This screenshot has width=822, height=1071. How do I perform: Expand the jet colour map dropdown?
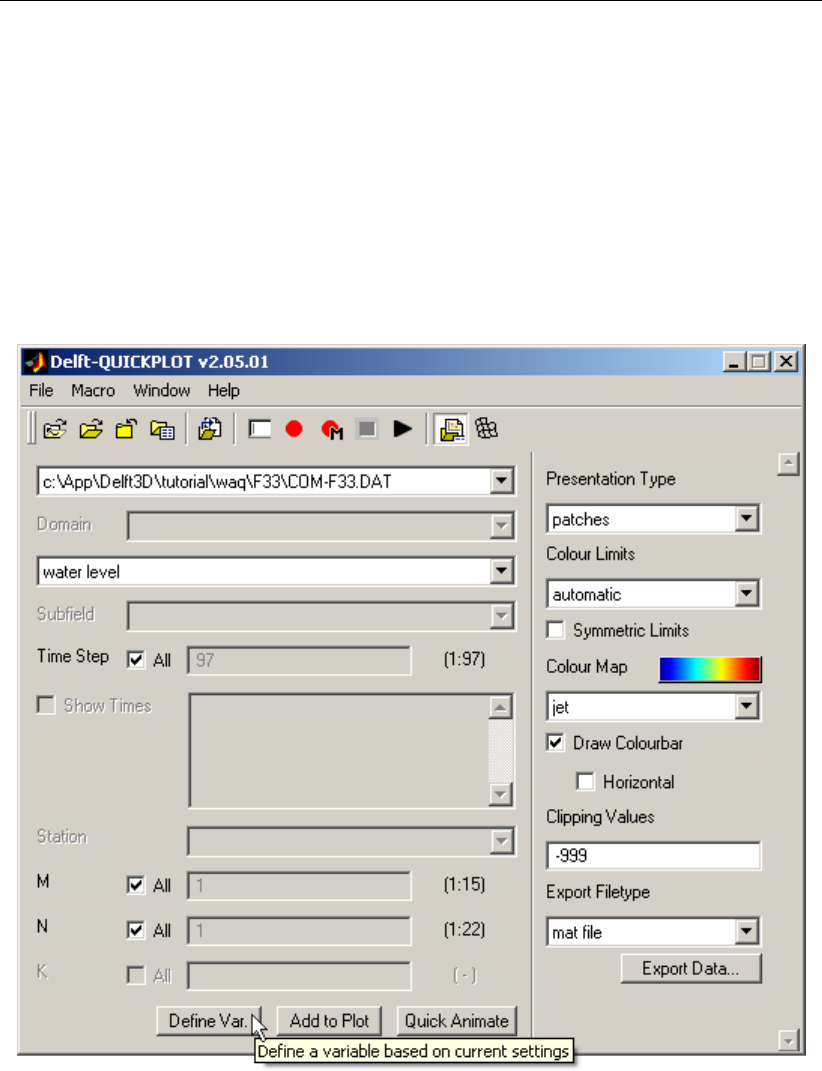coord(747,706)
